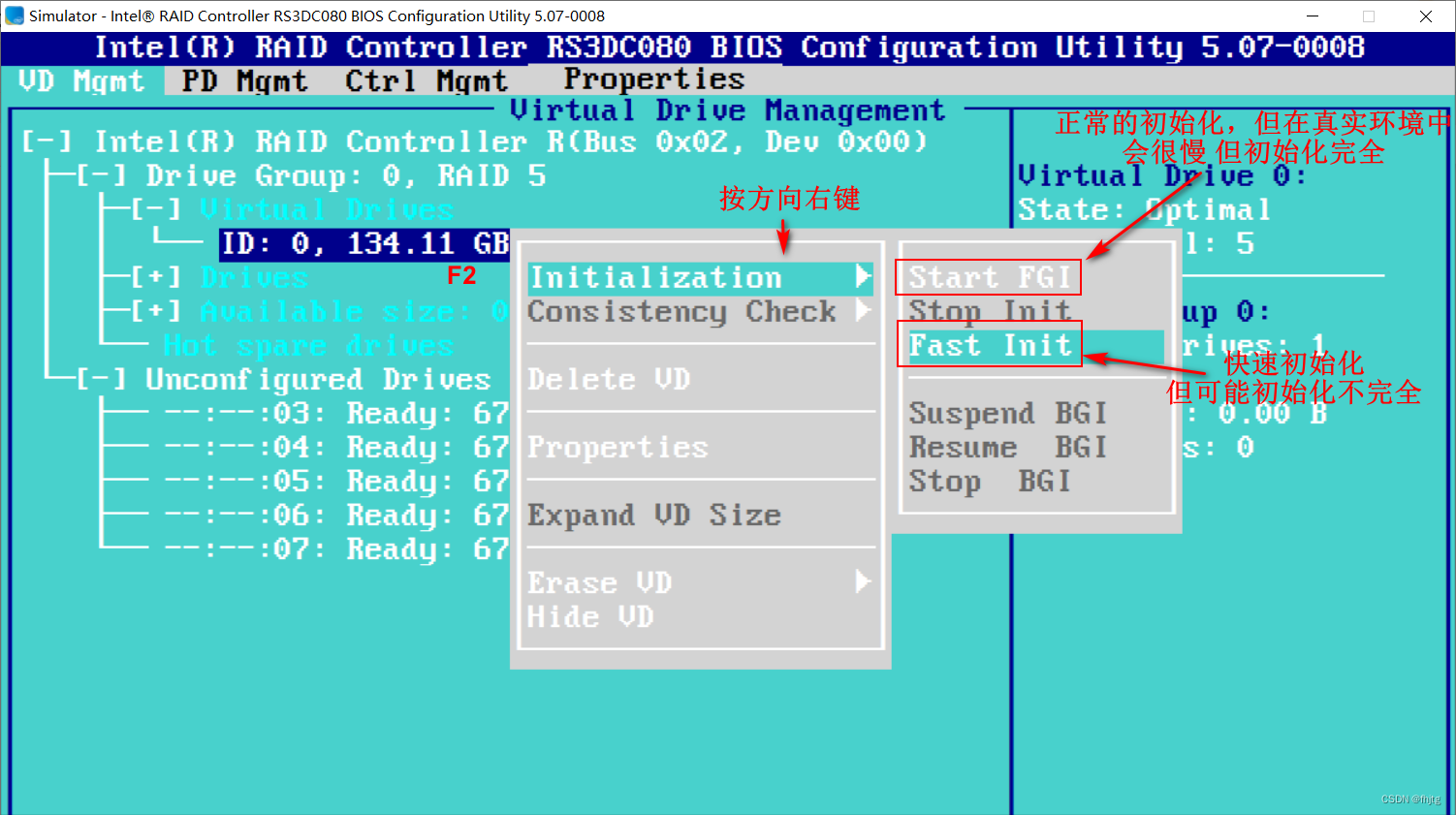Select Expand VD Size menu entry

(654, 515)
